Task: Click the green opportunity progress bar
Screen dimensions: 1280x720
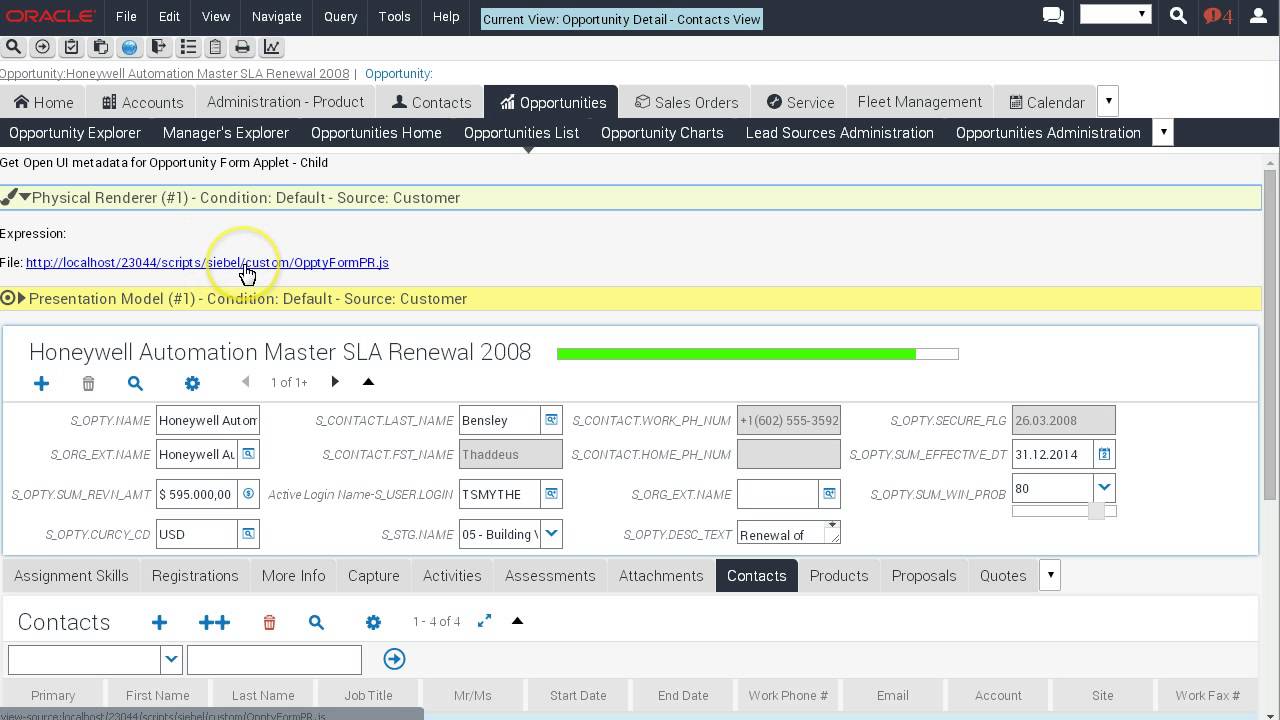Action: coord(757,353)
